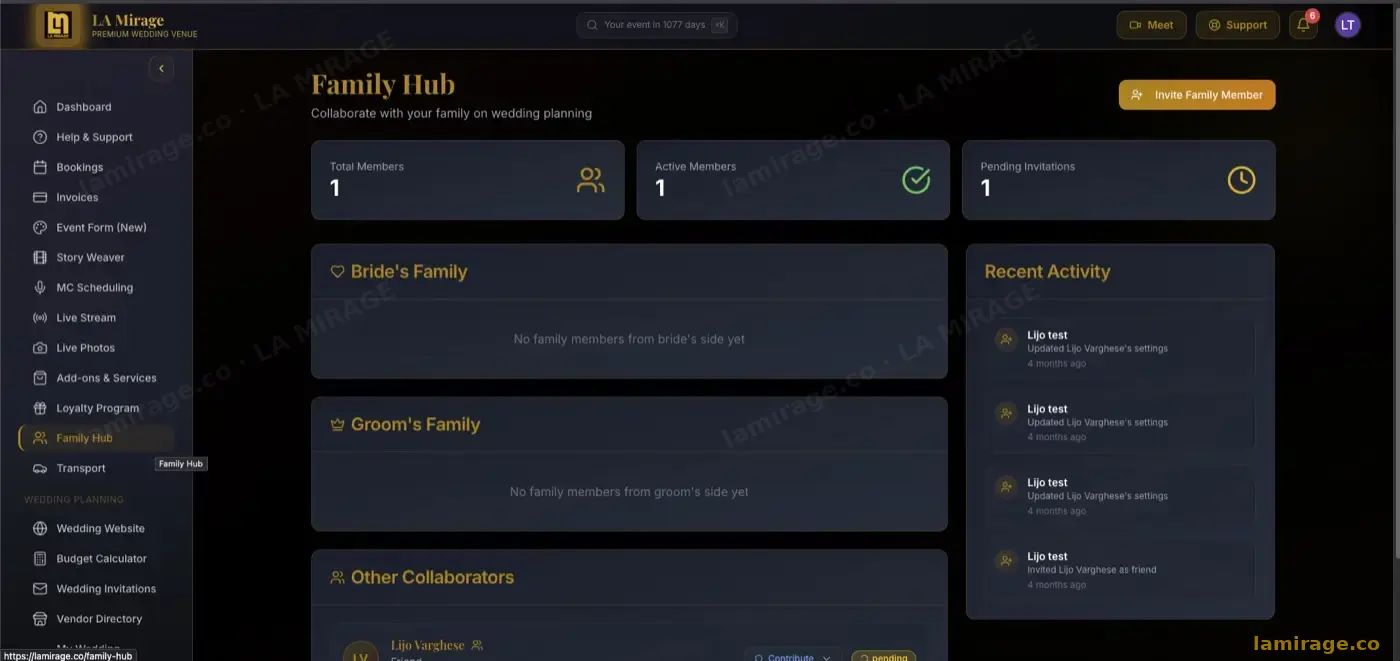Open the Live Photos camera icon
Screen dimensions: 1400x661
(x=40, y=348)
